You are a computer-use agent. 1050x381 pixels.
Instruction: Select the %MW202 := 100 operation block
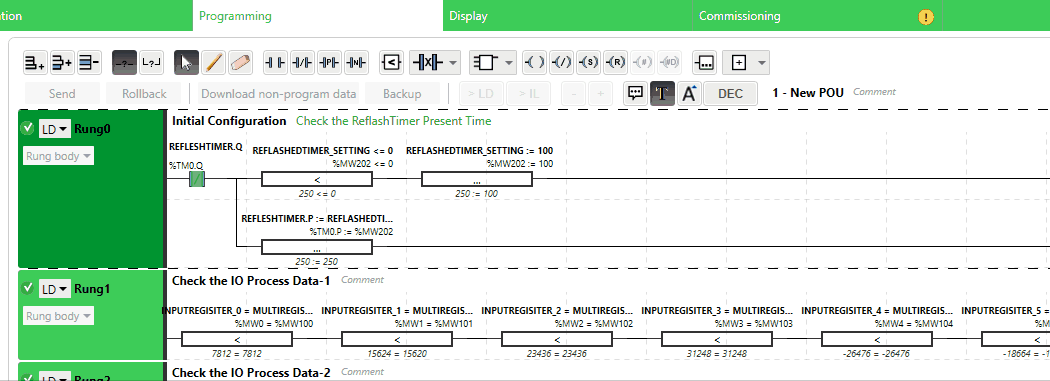pyautogui.click(x=476, y=179)
